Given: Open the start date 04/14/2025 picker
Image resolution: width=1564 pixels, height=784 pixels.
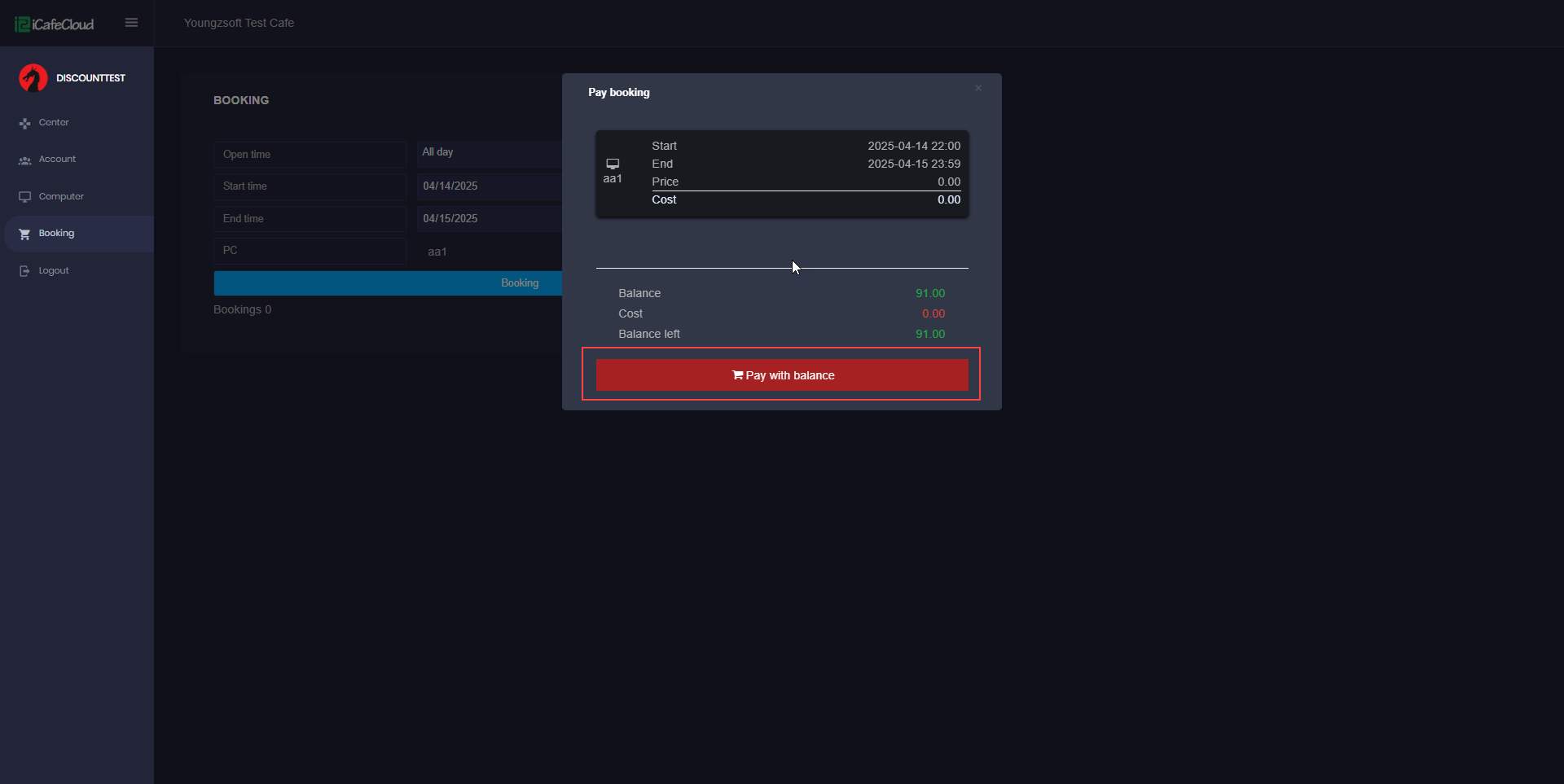Looking at the screenshot, I should click(x=490, y=186).
